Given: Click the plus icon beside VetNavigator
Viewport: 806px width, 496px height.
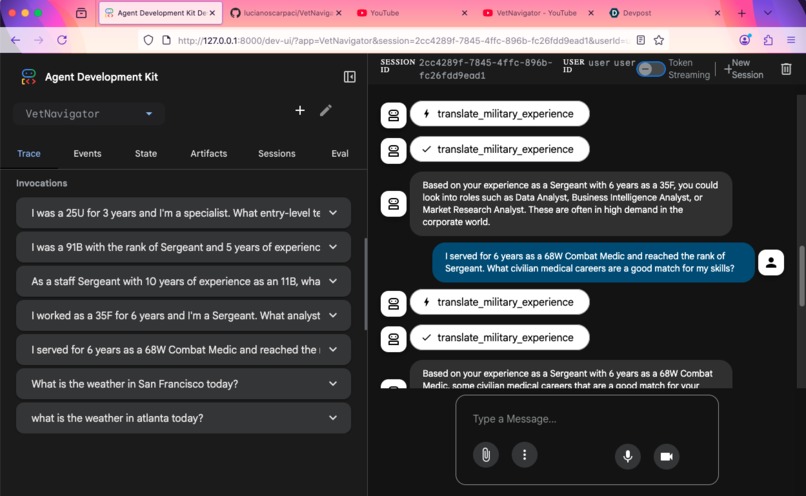Looking at the screenshot, I should (300, 111).
